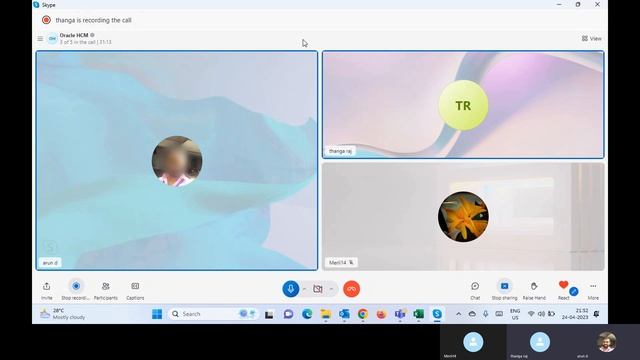
Task: Click the microphone tray icon
Action: click(486, 314)
